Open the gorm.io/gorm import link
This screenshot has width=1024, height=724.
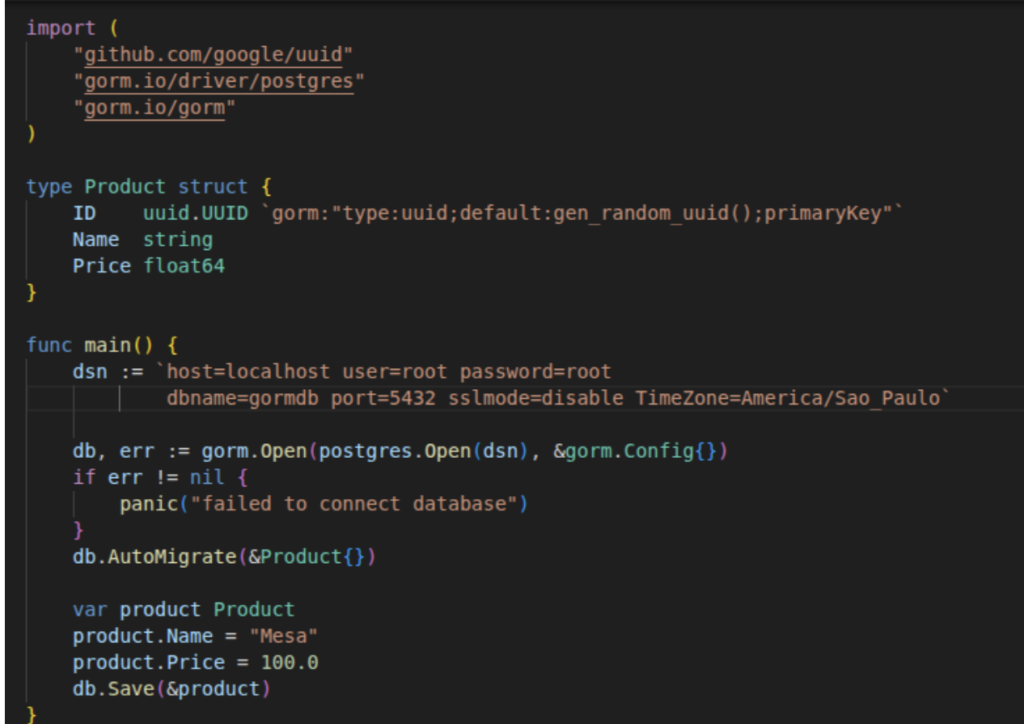pyautogui.click(x=155, y=107)
